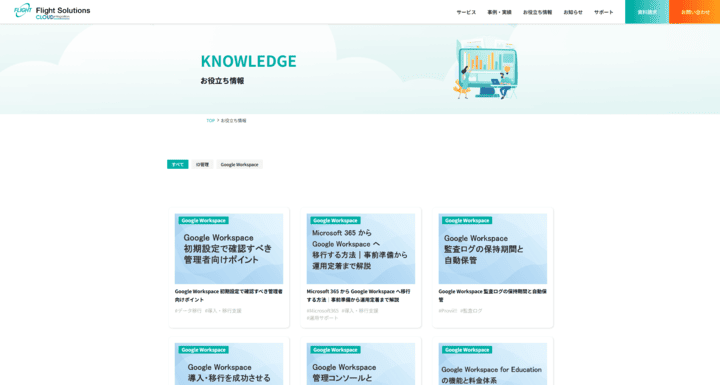Open the サービス menu item

(466, 12)
